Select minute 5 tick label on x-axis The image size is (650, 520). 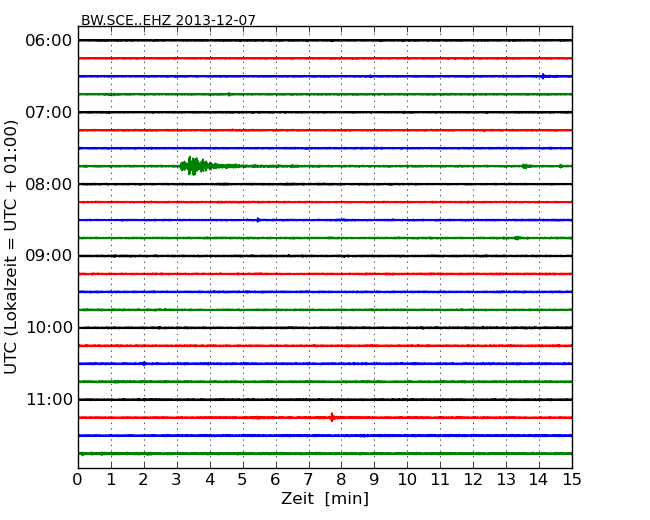[x=243, y=479]
